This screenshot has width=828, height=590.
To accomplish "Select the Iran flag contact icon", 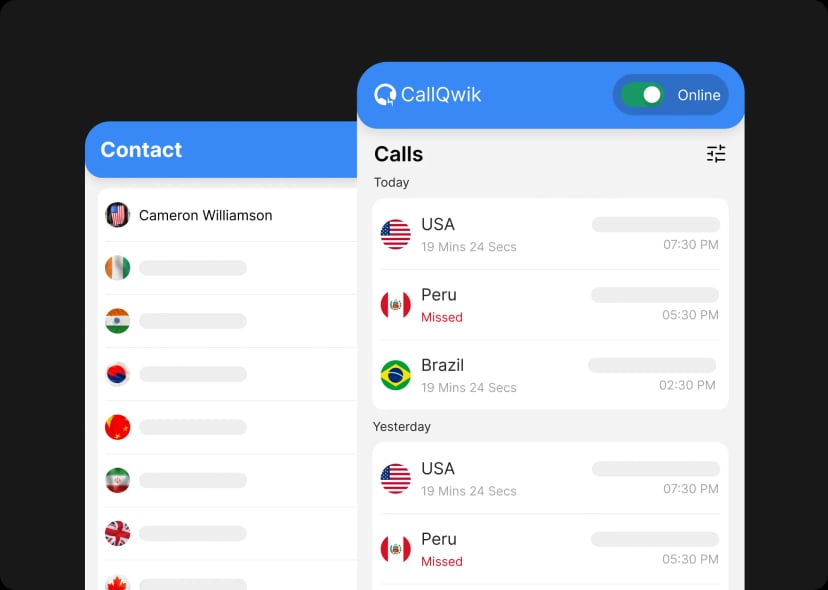I will click(117, 480).
